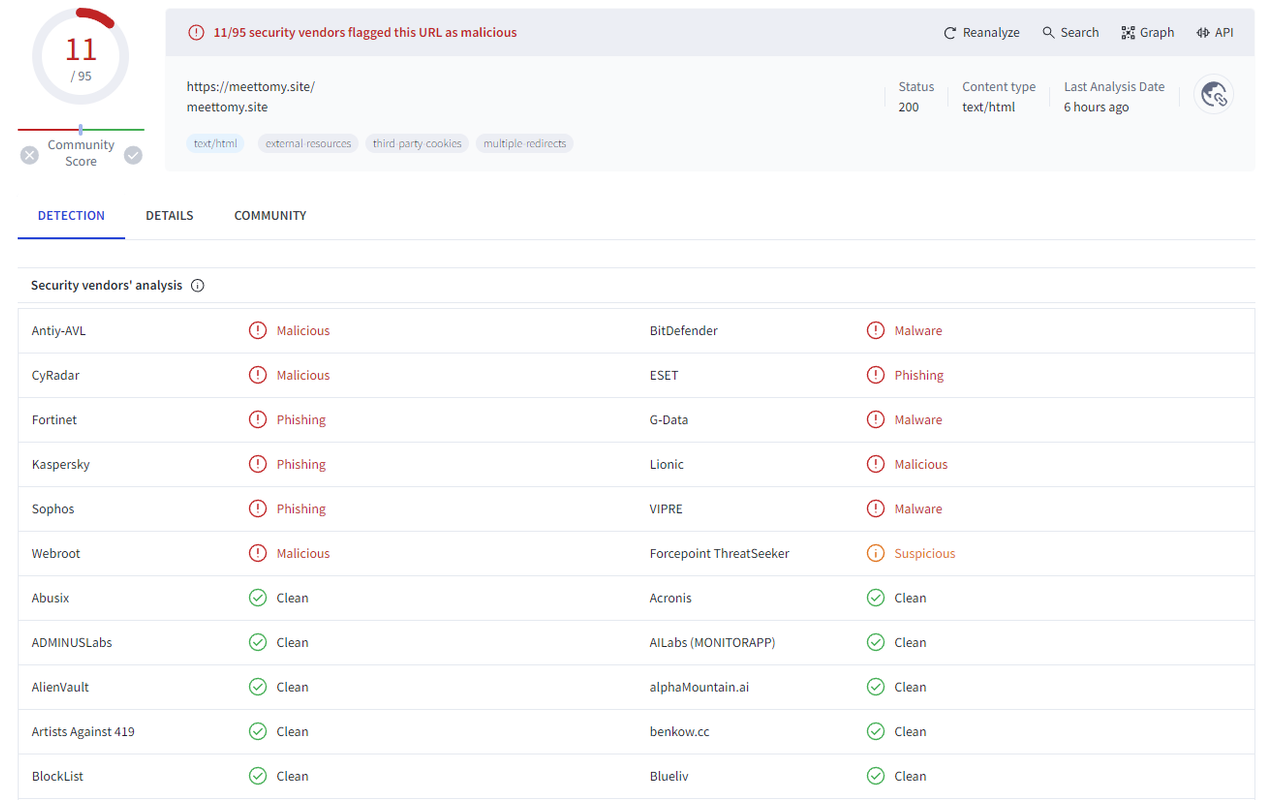Click the Search button label
Screen dimensions: 1276x800
(1080, 33)
